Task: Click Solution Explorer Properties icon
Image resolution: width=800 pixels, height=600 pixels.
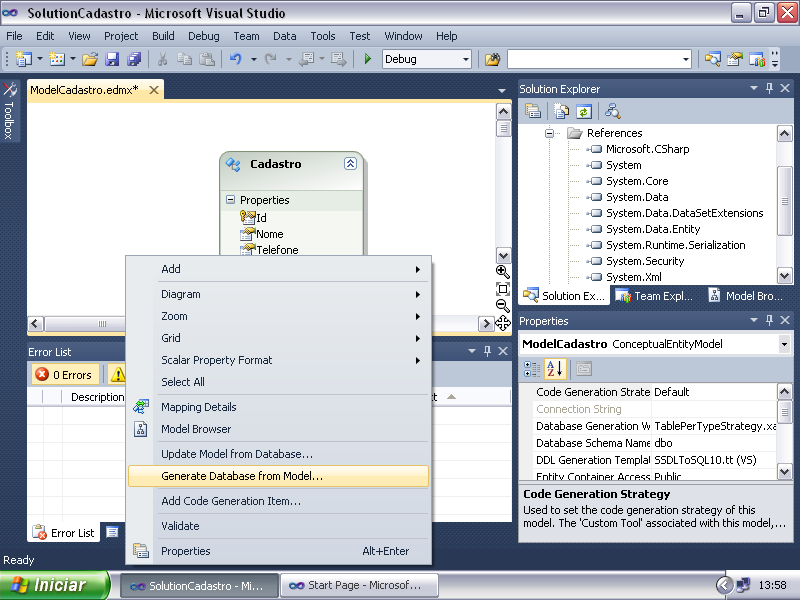Action: 533,111
